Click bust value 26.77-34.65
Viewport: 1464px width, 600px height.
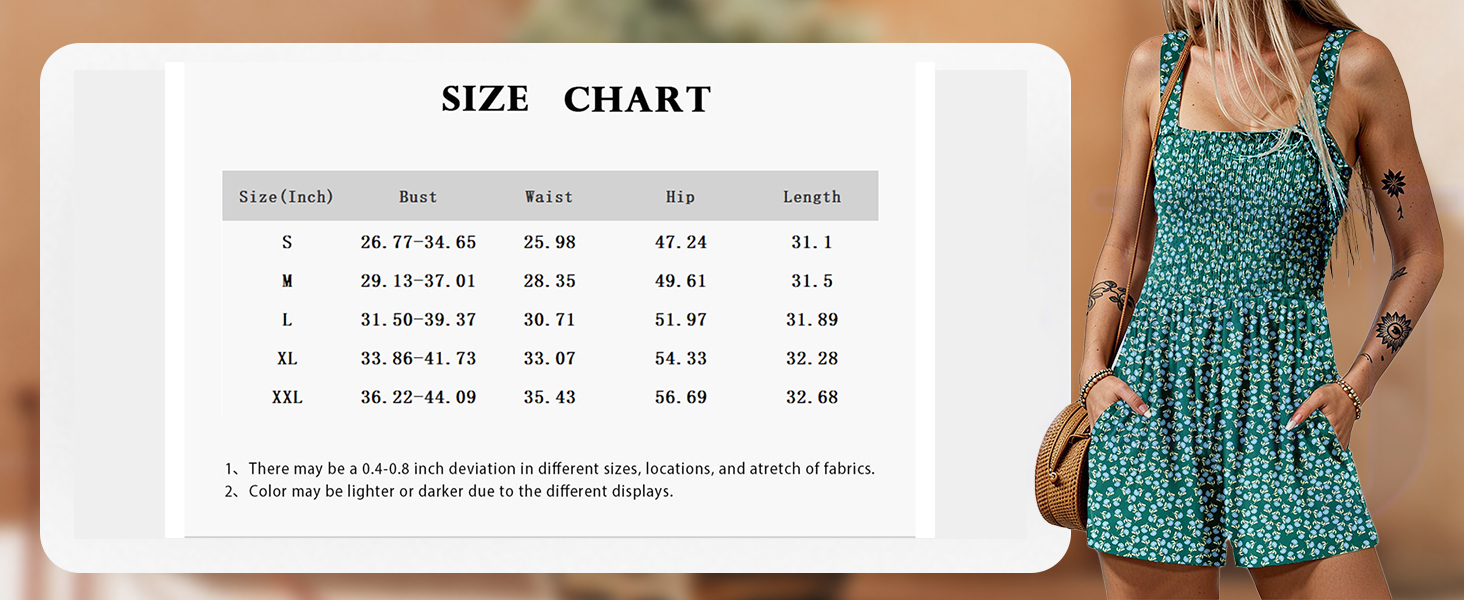418,242
